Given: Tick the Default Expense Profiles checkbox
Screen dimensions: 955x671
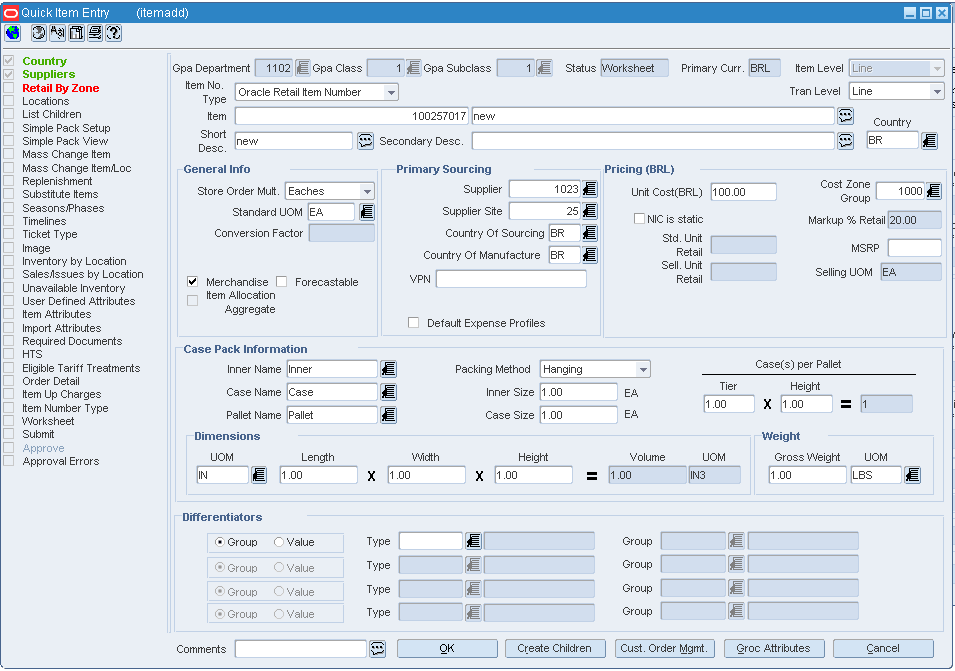Looking at the screenshot, I should pos(414,323).
